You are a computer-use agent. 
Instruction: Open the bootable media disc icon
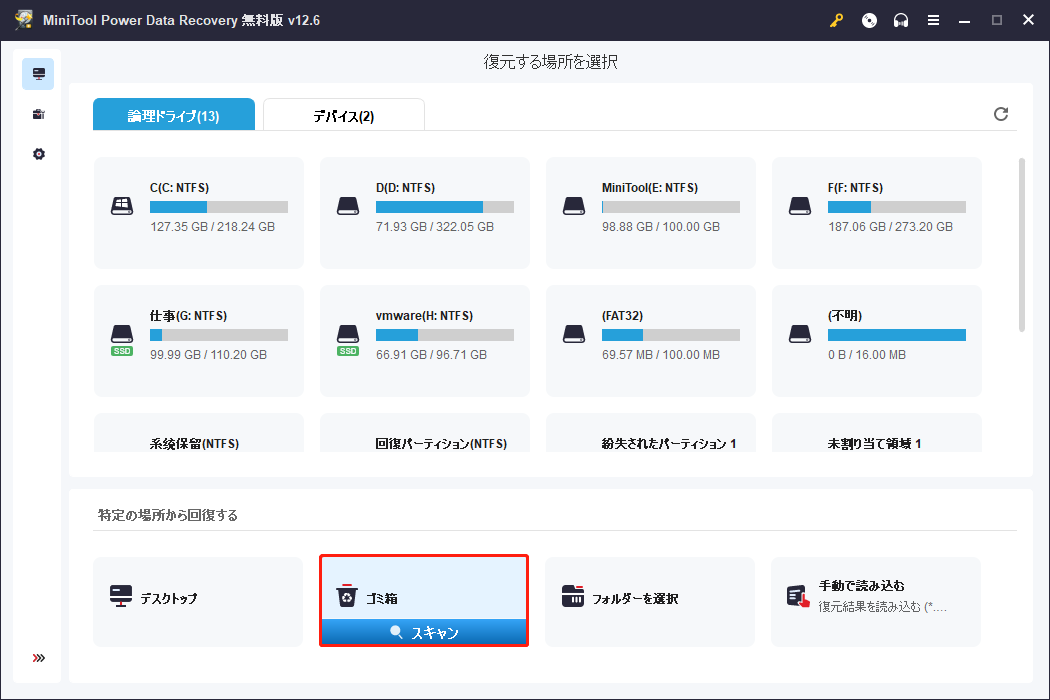tap(869, 20)
